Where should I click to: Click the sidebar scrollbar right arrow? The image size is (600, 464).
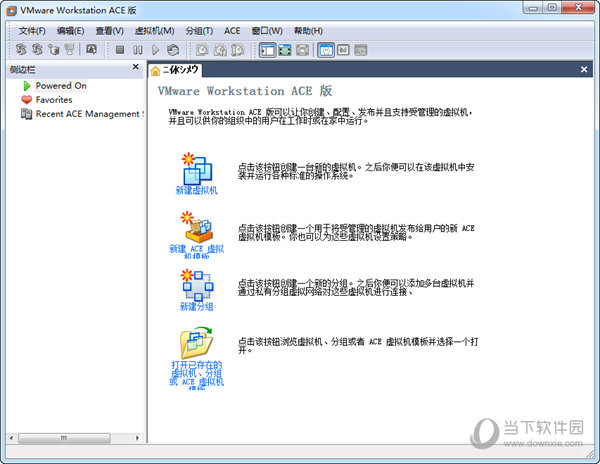(x=137, y=438)
